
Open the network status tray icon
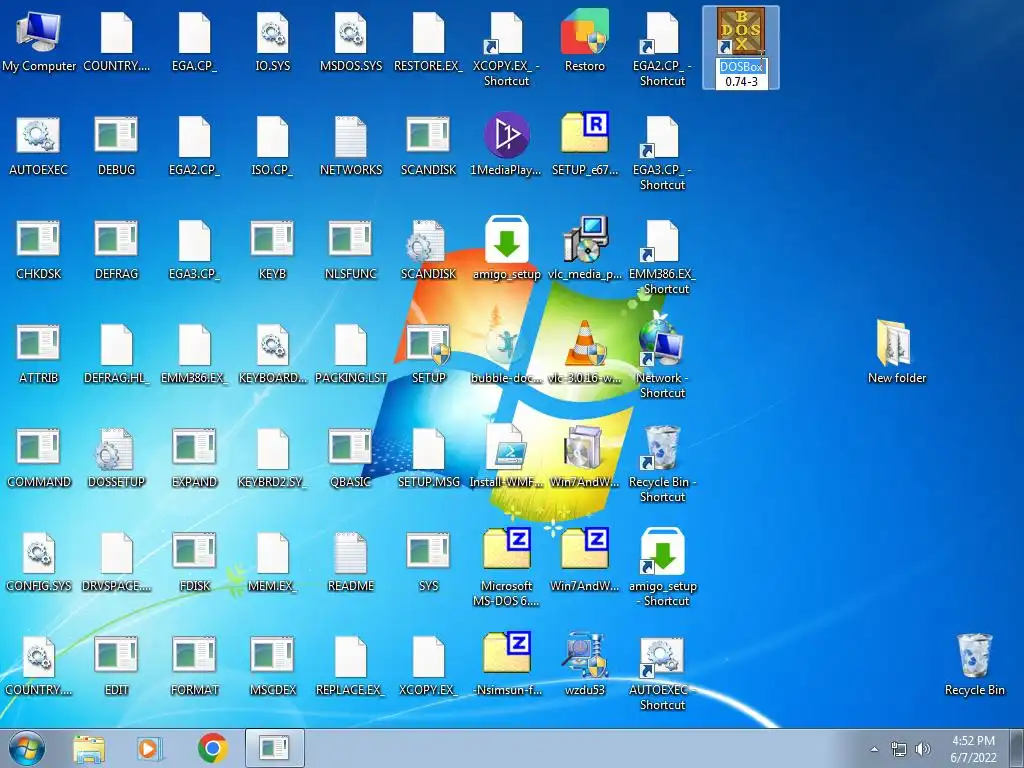coord(899,749)
